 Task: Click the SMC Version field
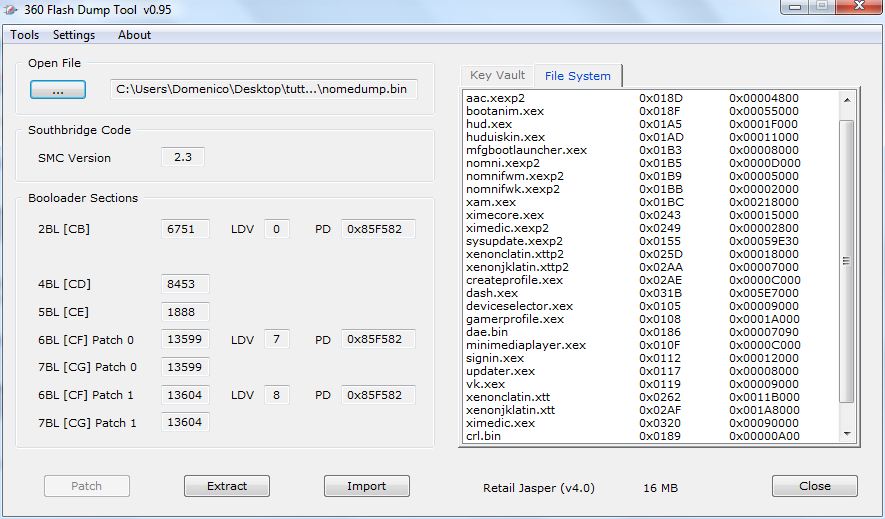183,157
